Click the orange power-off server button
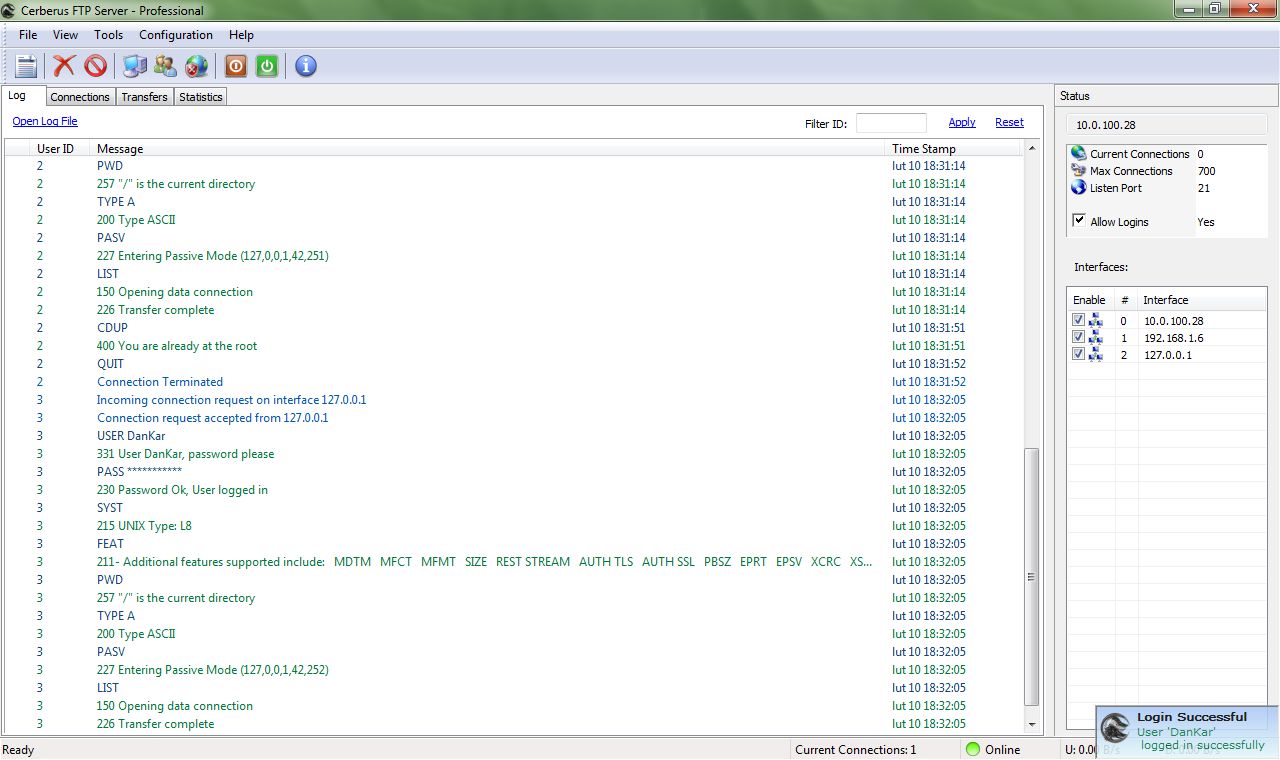Screen dimensions: 1280x760 click(x=236, y=66)
